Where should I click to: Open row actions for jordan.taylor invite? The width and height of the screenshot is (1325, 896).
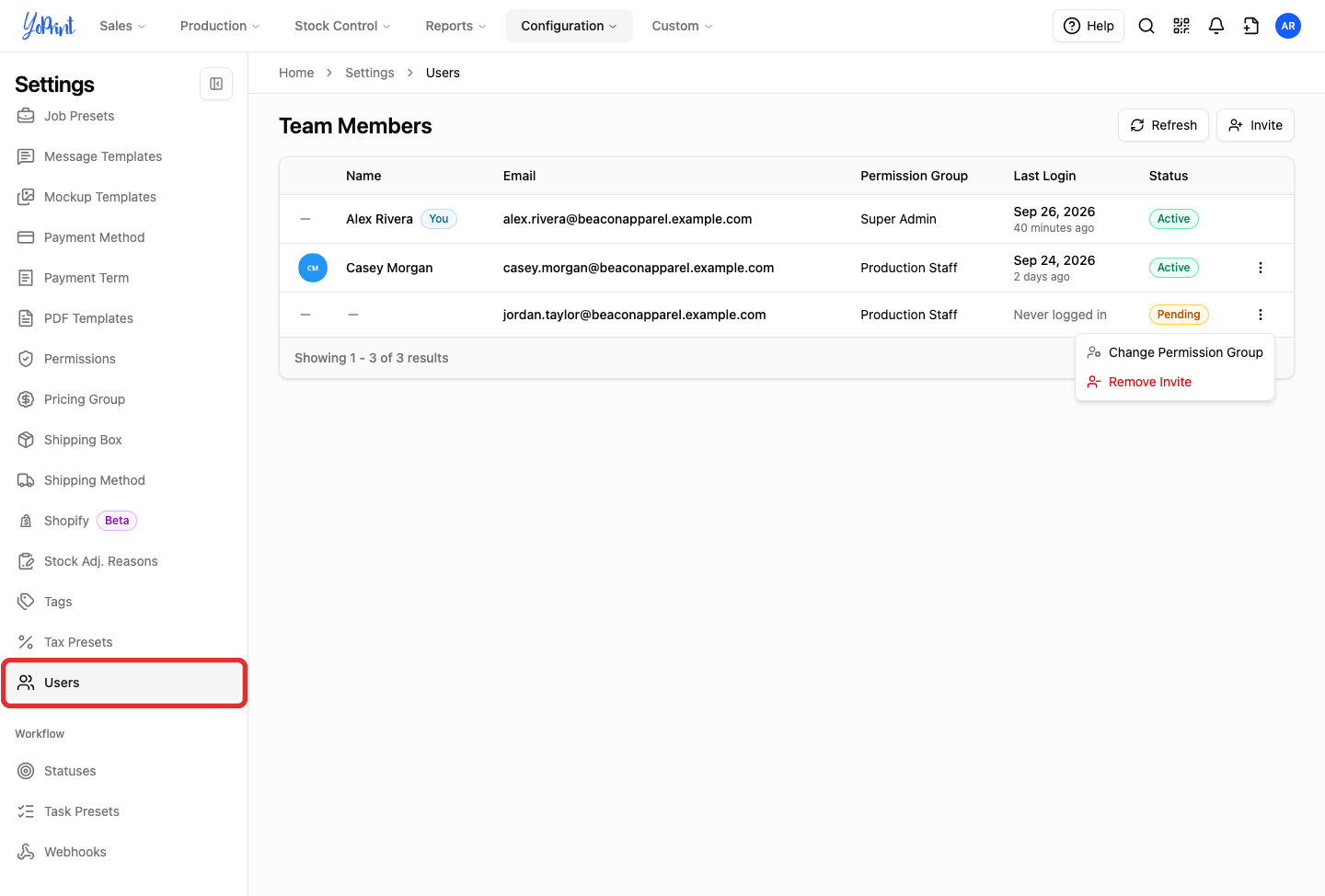pyautogui.click(x=1261, y=315)
